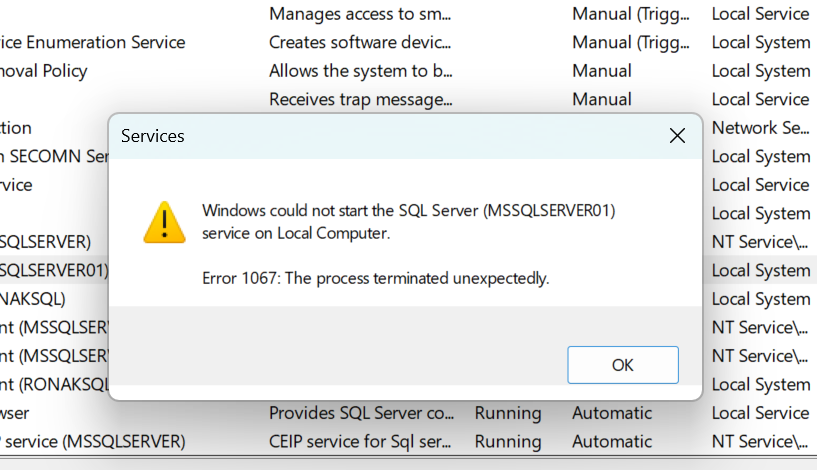
Task: Select the SECOMN Service row name
Action: click(x=54, y=156)
